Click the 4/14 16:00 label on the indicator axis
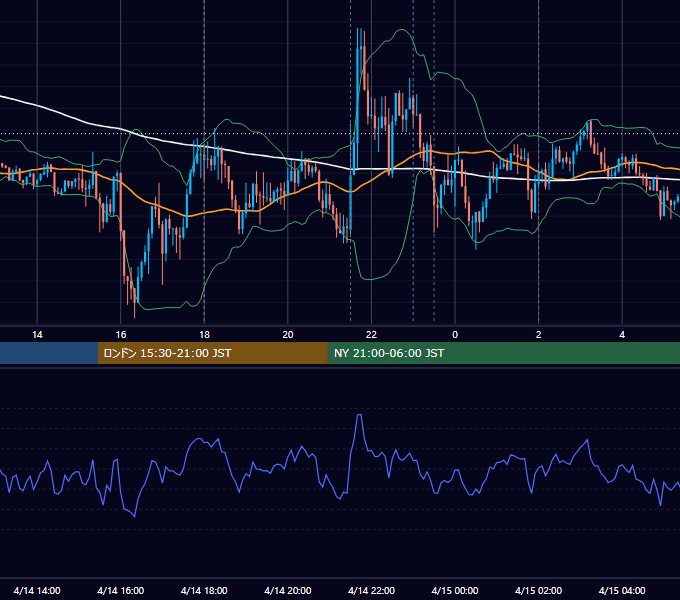 [x=121, y=590]
